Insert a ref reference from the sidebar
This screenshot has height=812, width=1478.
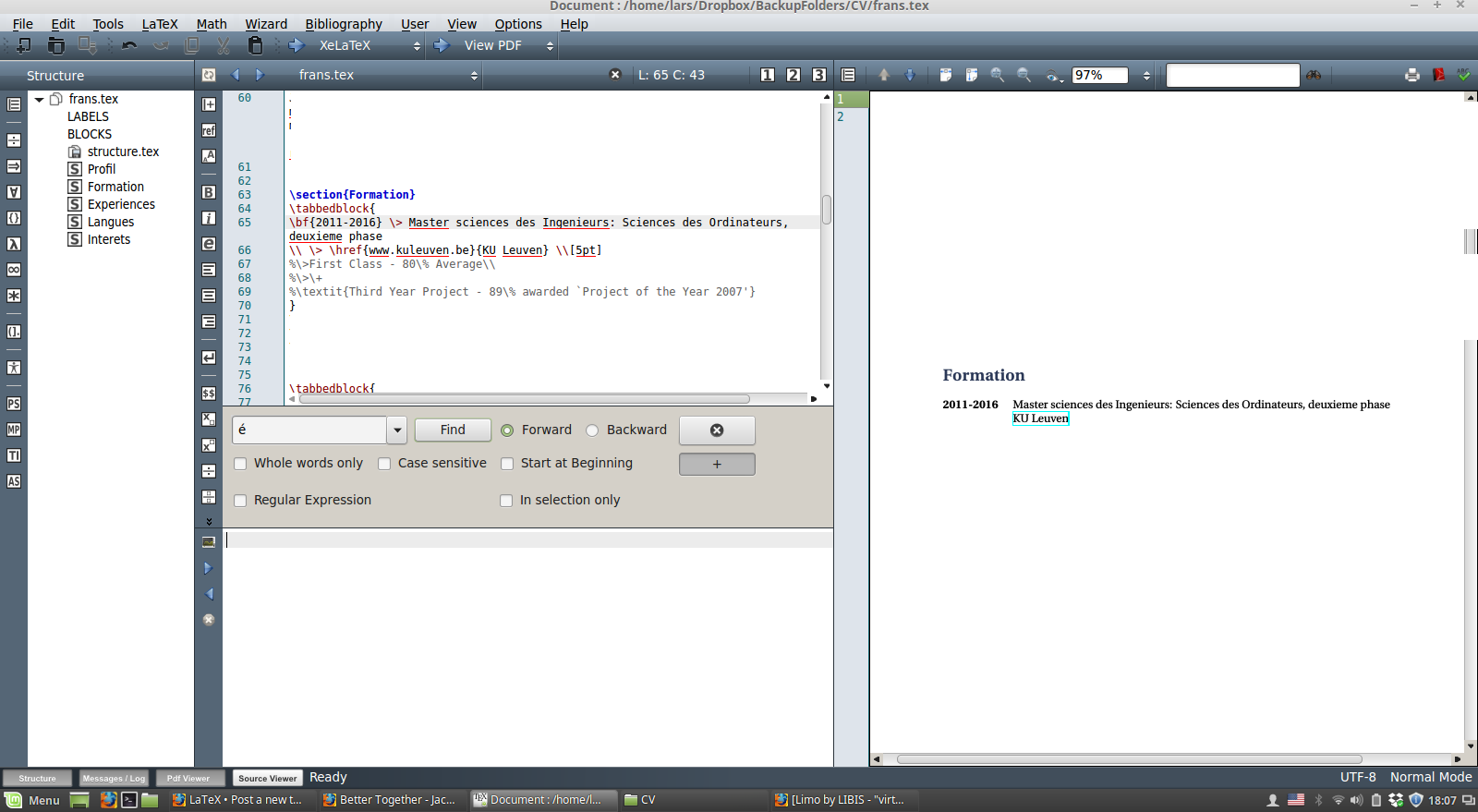[209, 130]
